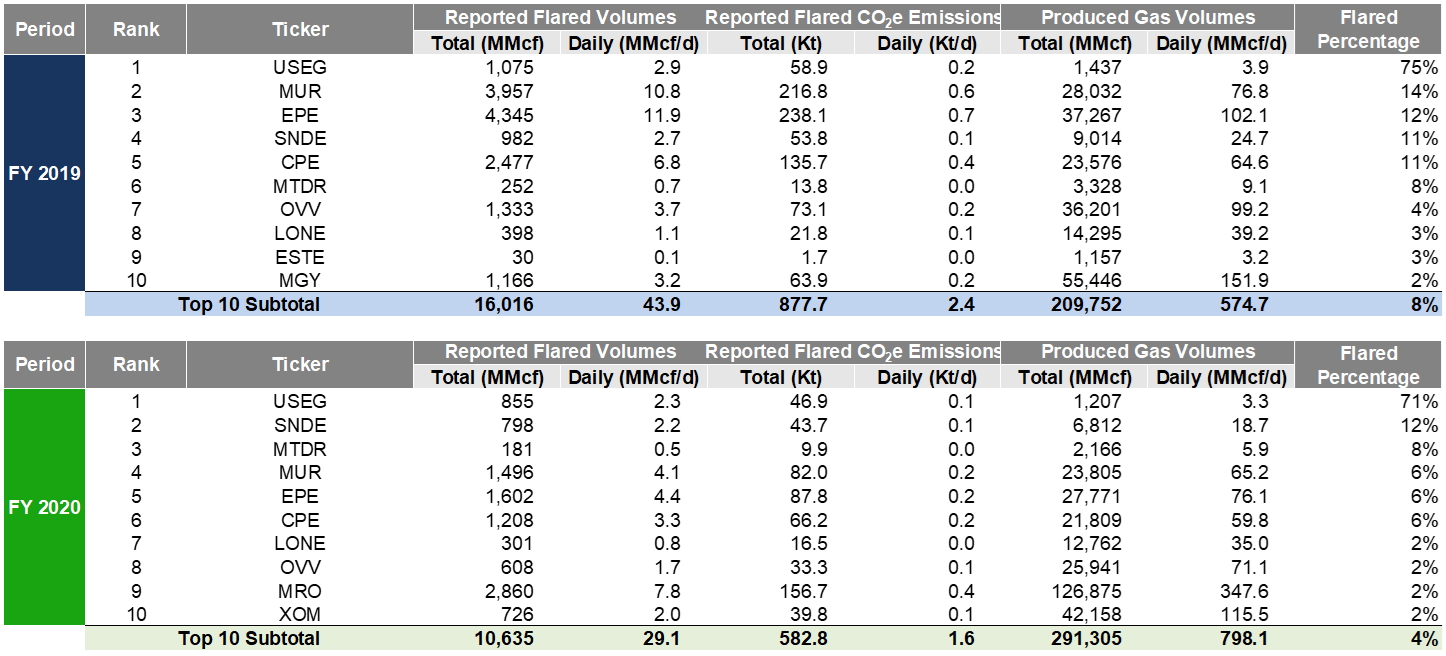
Task: Click MUR's total flared volume 3,957
Action: coord(510,91)
